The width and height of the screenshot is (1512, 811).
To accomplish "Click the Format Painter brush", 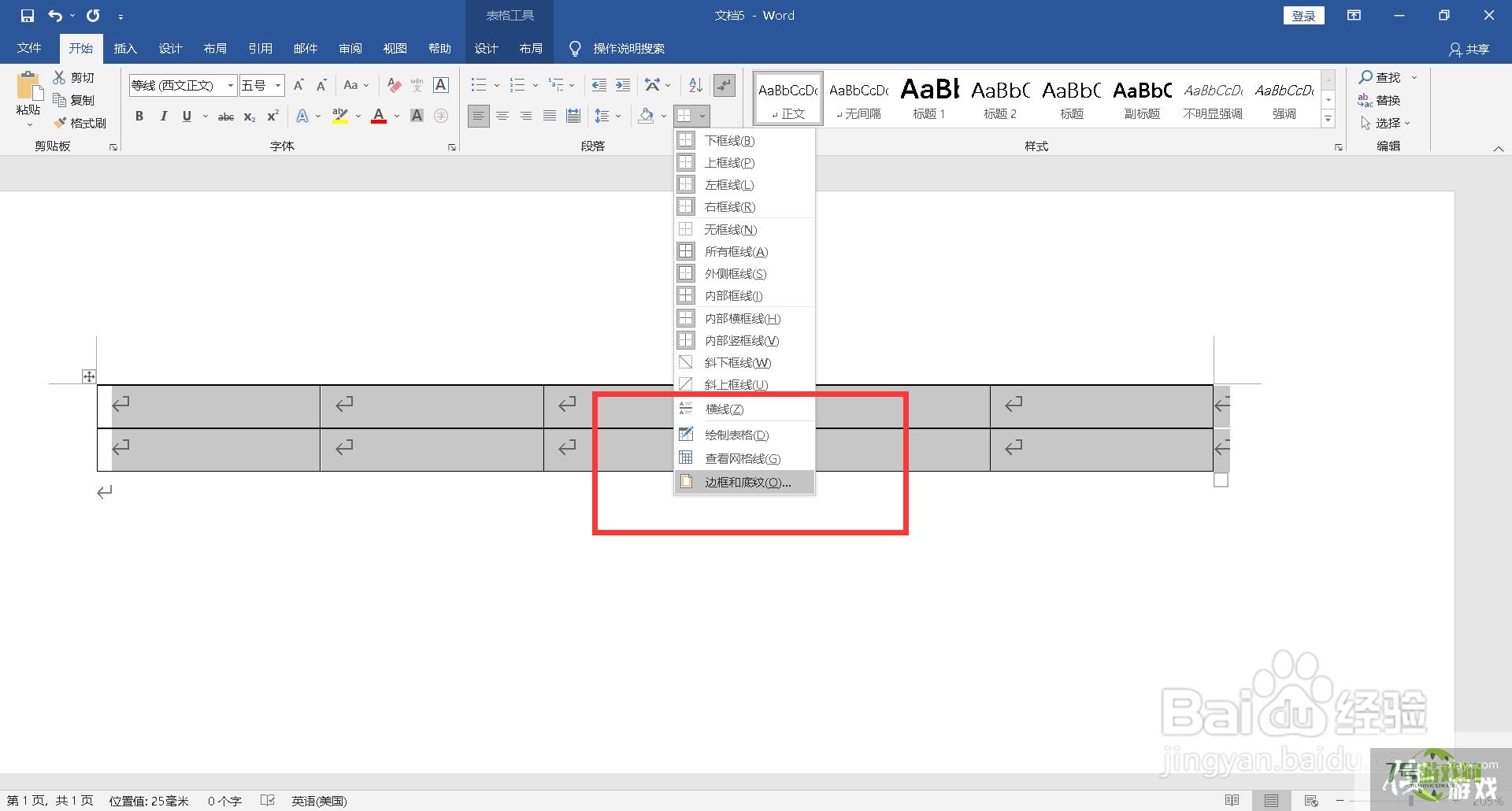I will point(60,123).
